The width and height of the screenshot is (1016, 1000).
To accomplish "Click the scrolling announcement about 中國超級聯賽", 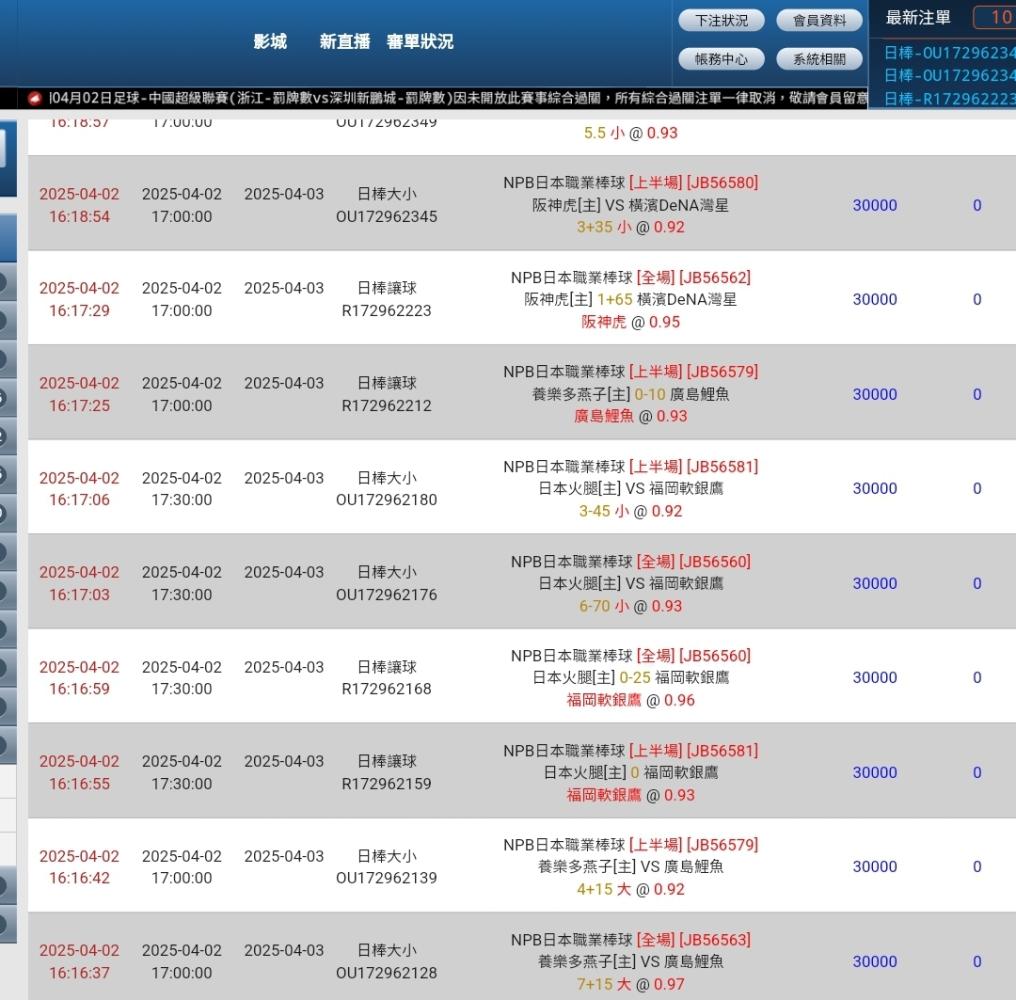I will click(458, 98).
